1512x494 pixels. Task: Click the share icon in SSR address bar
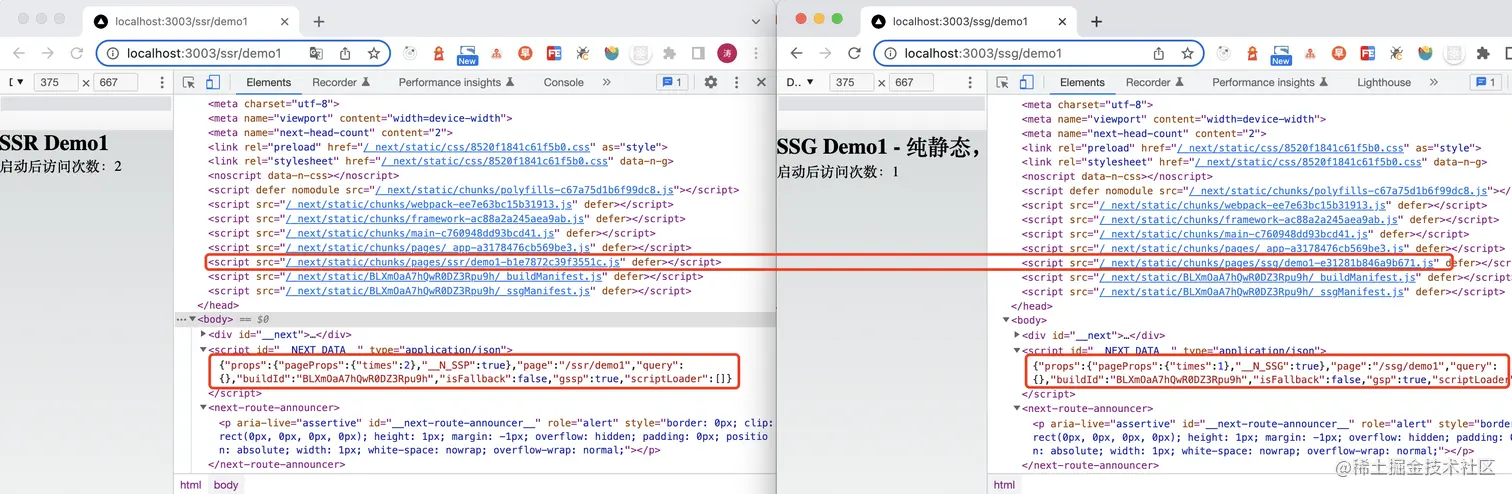tap(345, 53)
